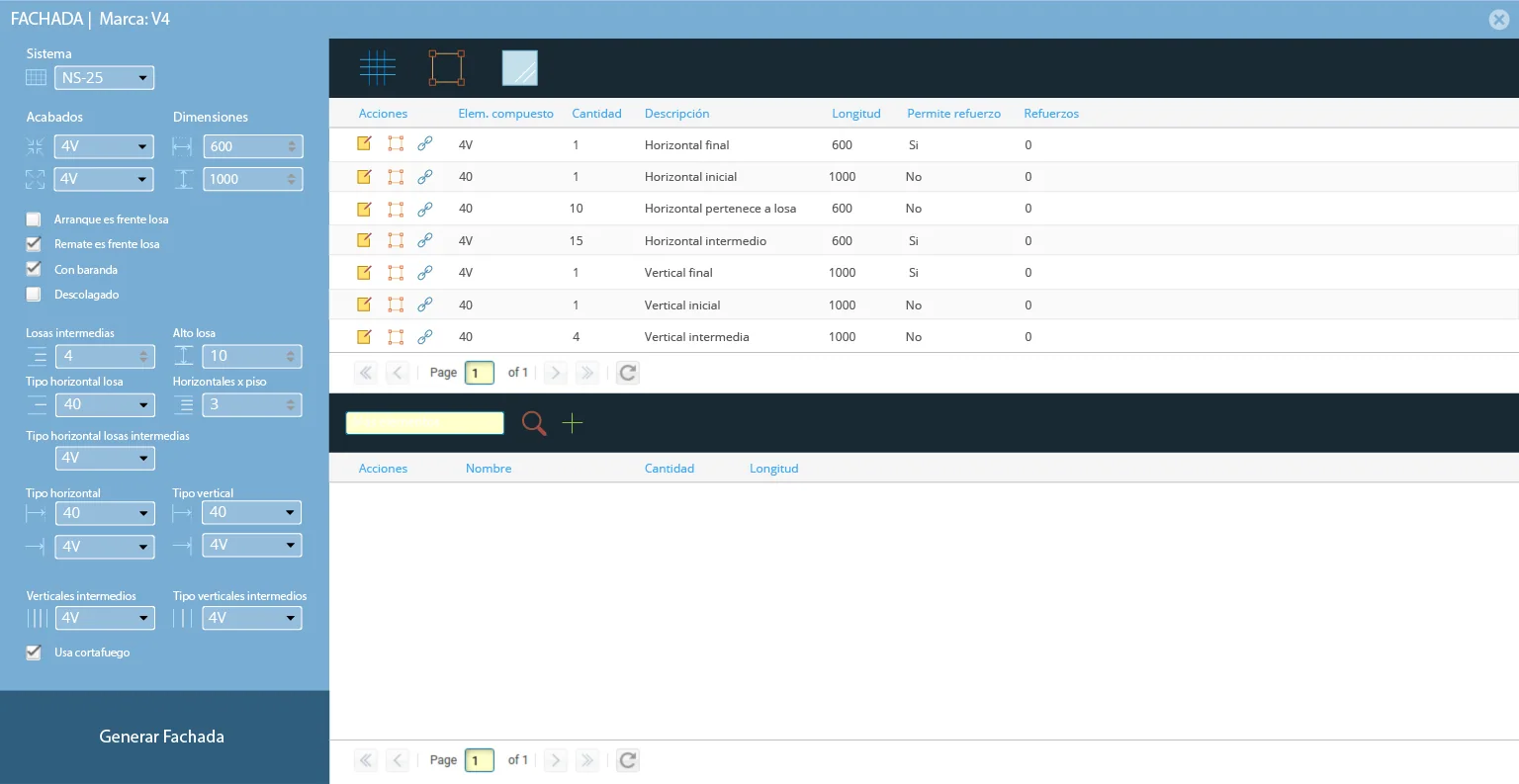Image resolution: width=1519 pixels, height=784 pixels.
Task: Click the Alto losa stepper field
Action: [x=252, y=356]
